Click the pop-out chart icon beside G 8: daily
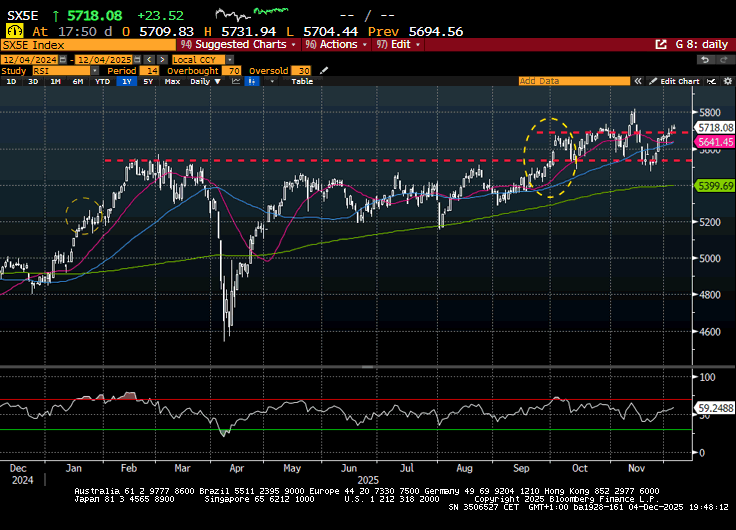This screenshot has width=736, height=530. pos(661,45)
